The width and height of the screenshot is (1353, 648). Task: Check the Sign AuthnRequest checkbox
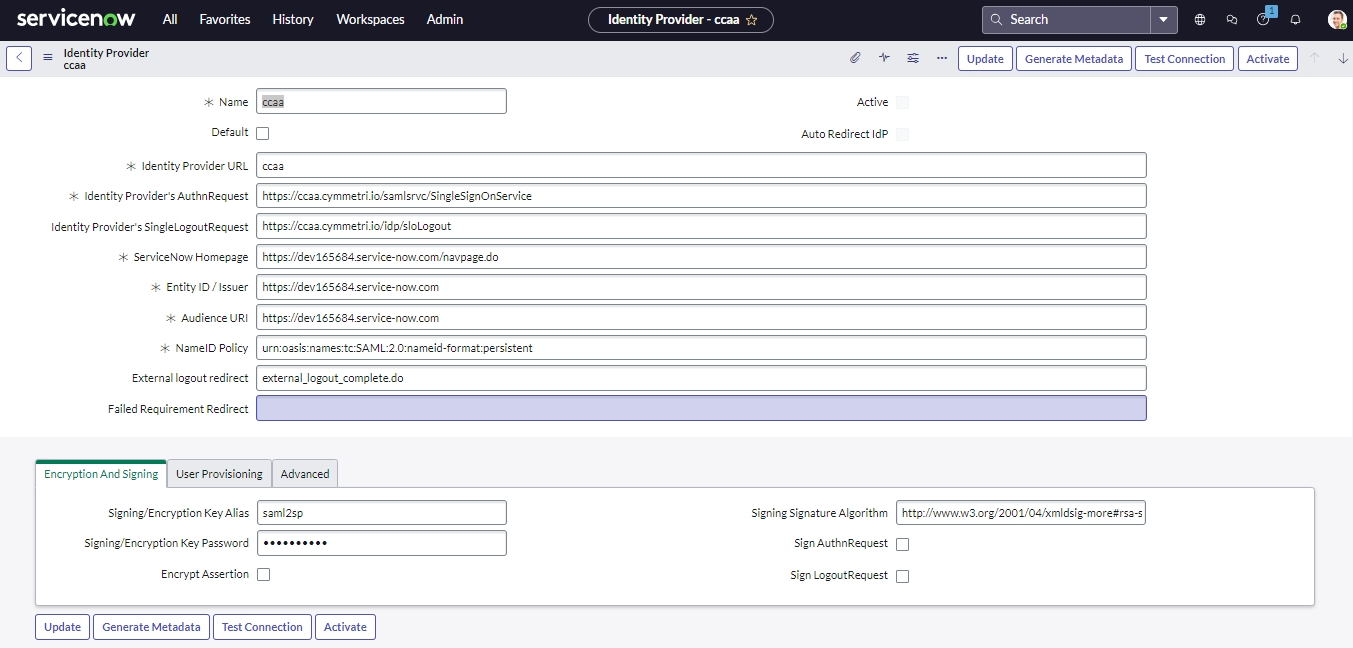(903, 545)
